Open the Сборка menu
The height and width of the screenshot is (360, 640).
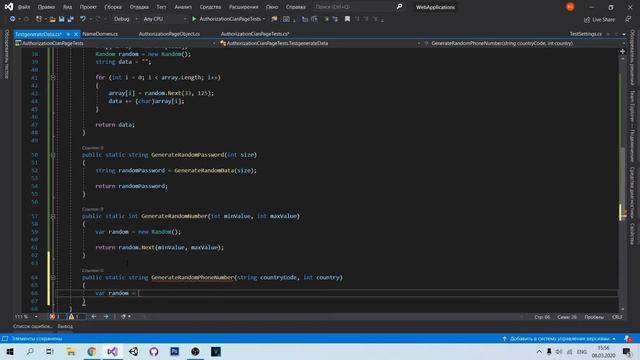(113, 7)
